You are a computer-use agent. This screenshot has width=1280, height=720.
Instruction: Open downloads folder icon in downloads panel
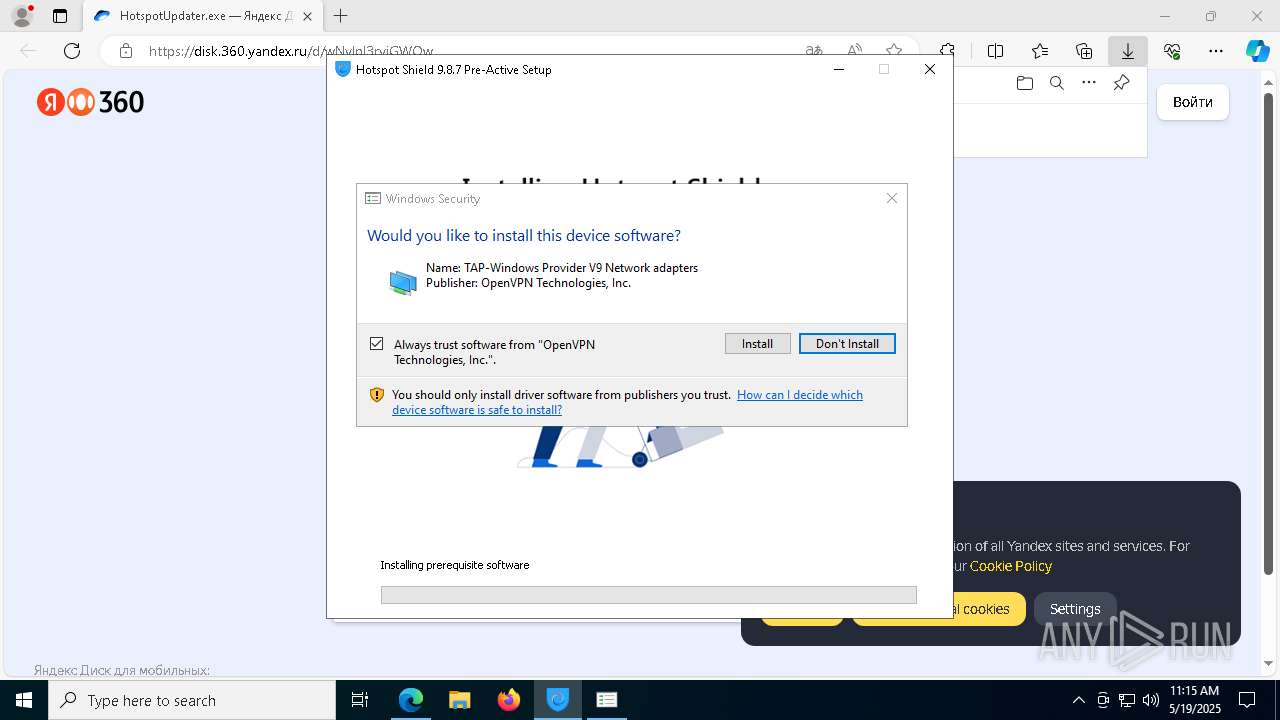(x=1024, y=83)
